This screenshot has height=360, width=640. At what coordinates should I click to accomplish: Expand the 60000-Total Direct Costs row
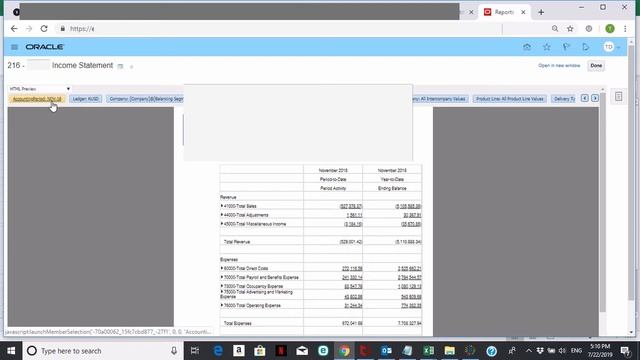pos(222,268)
